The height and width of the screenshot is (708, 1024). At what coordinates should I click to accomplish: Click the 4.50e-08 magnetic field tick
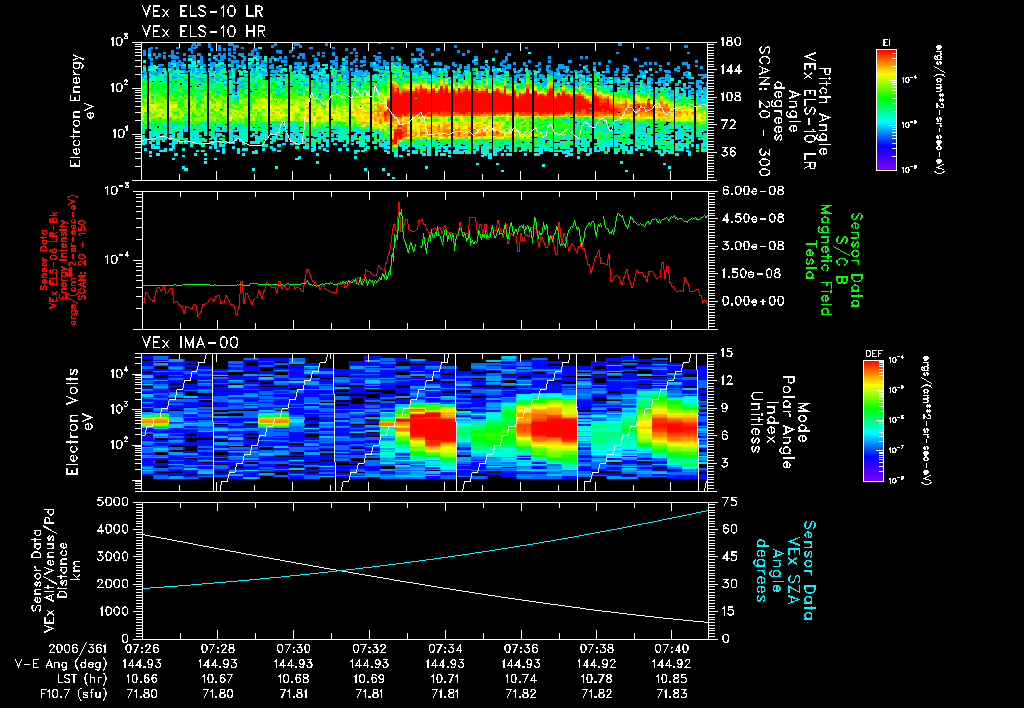pos(752,218)
